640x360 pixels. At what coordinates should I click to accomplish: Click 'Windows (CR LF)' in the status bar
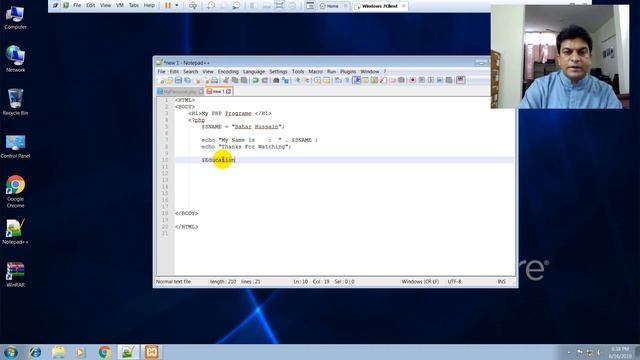[x=420, y=282]
